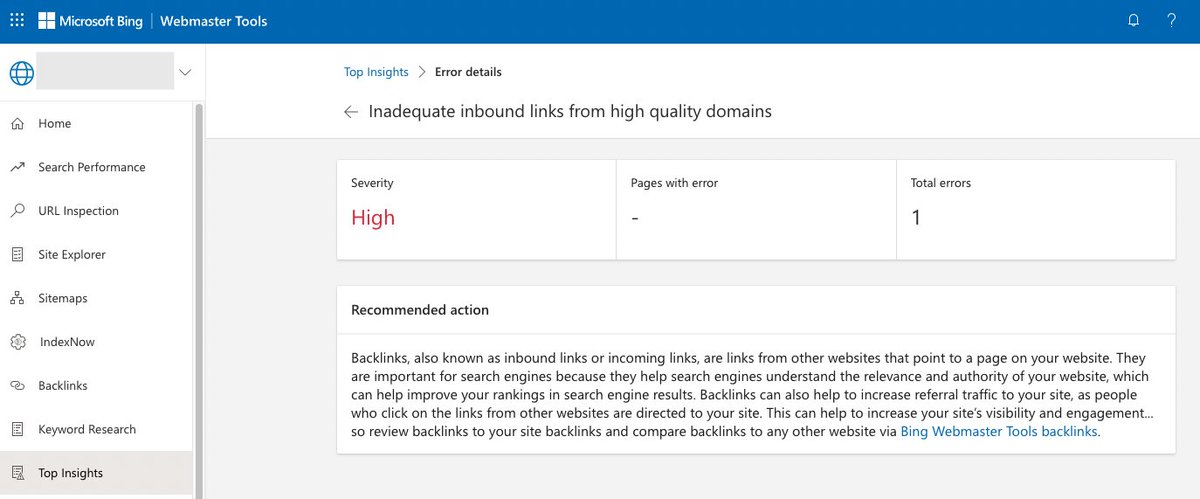Click the Top Insights icon
1200x499 pixels.
point(17,473)
